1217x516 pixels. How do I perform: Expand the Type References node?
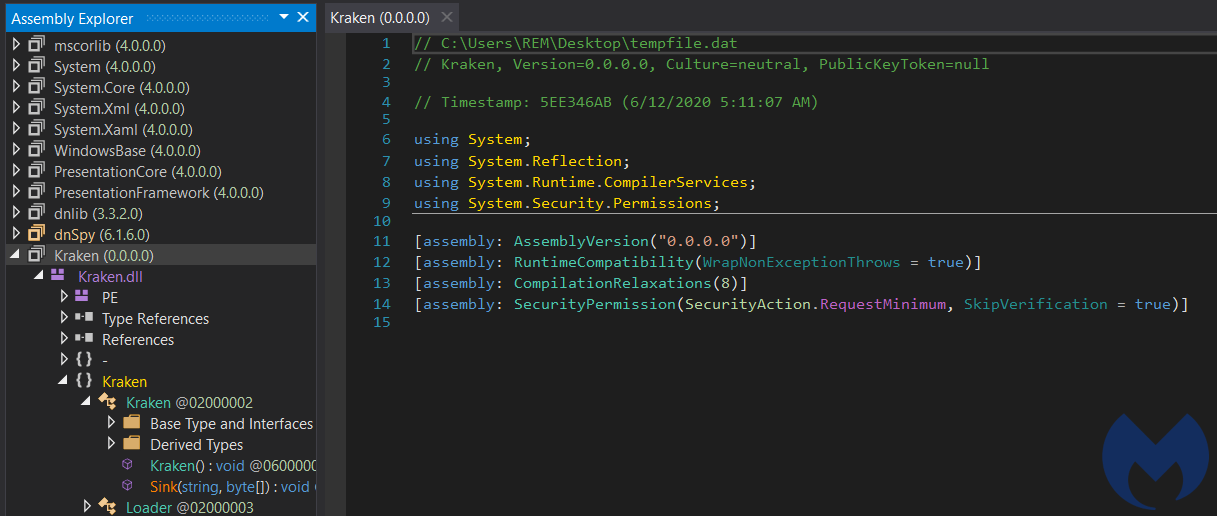64,318
